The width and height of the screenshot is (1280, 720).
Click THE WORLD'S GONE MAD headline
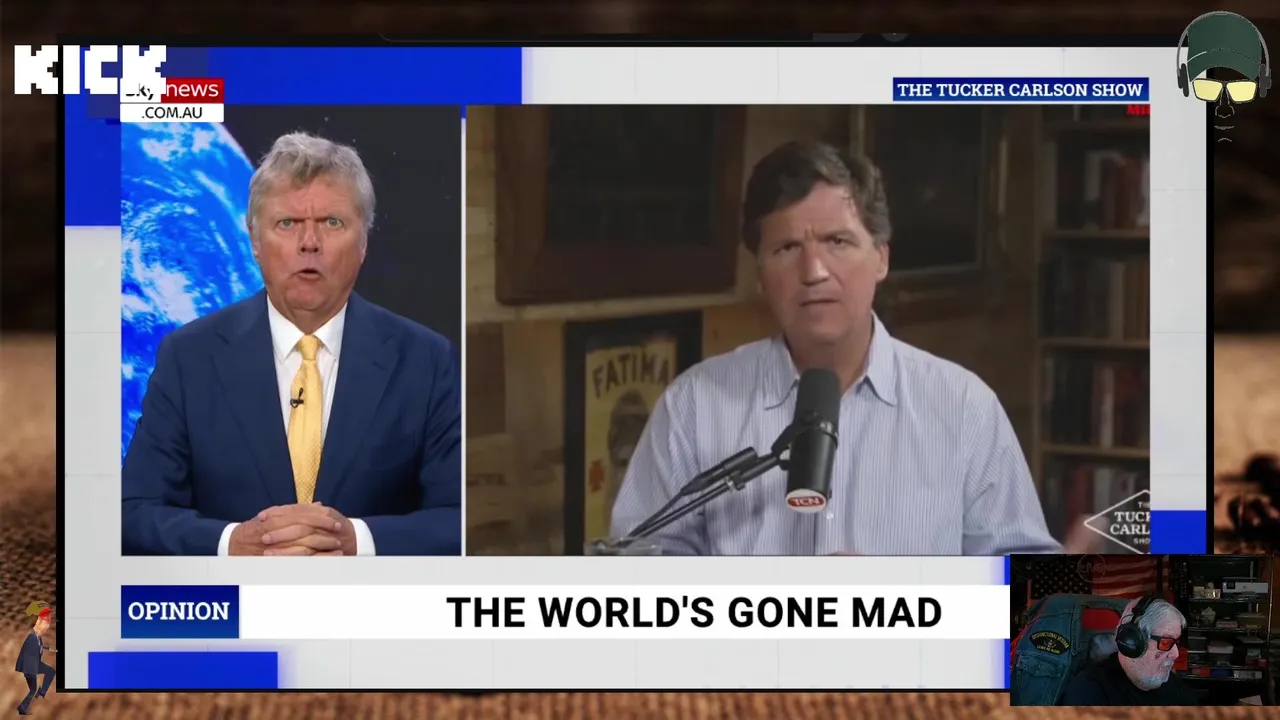694,612
